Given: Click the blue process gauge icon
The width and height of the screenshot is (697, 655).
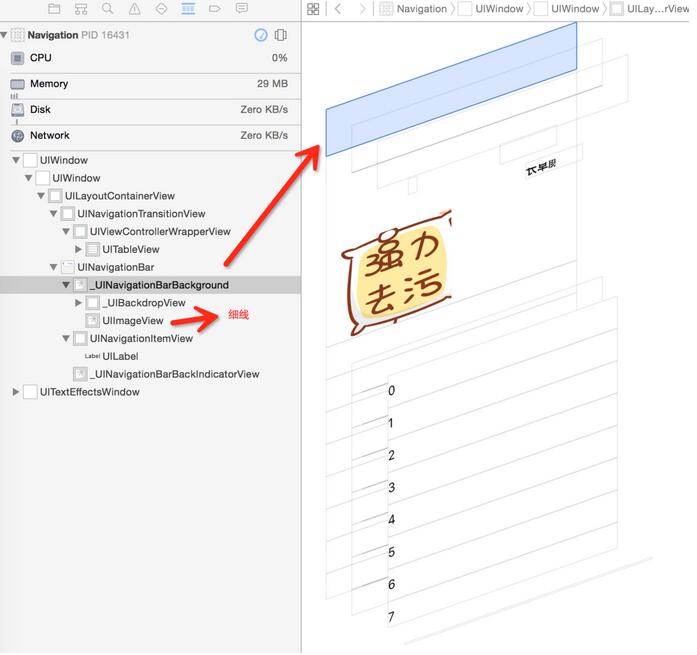Looking at the screenshot, I should [261, 35].
